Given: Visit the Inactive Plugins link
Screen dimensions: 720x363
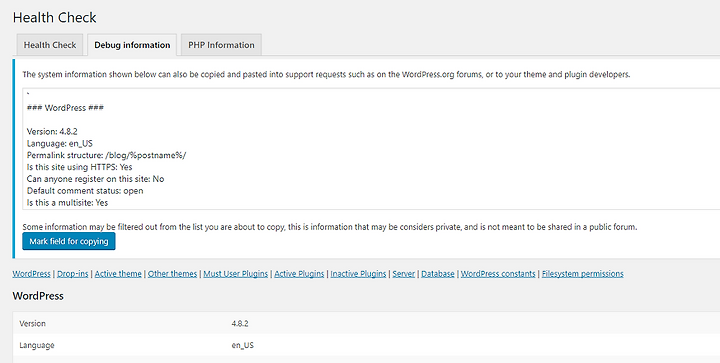Looking at the screenshot, I should coord(358,274).
